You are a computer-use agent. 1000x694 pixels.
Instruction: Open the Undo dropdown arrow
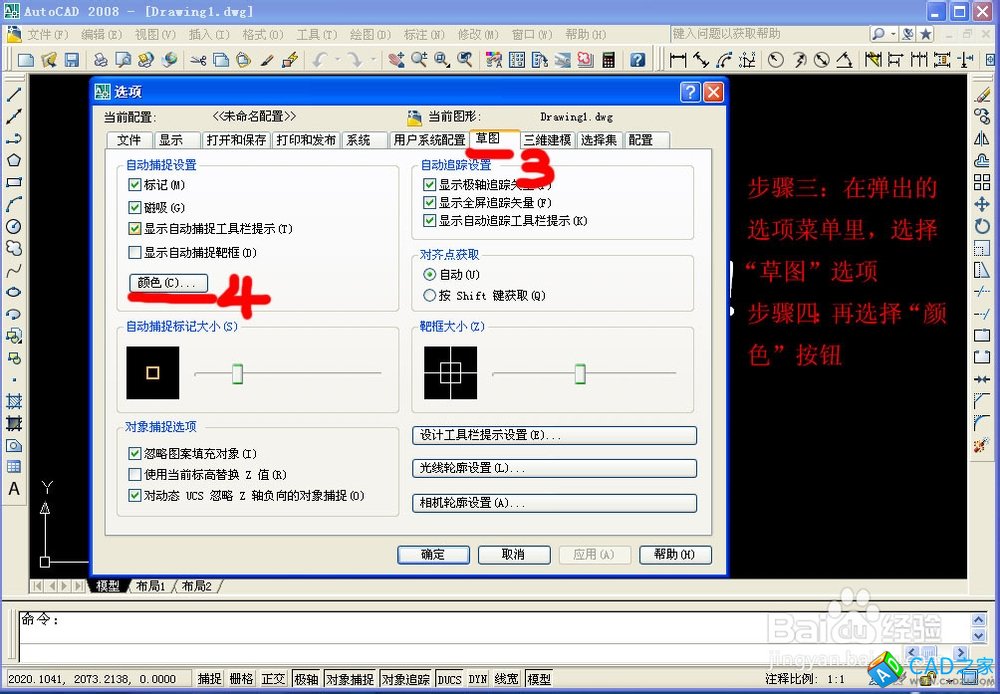click(x=336, y=61)
